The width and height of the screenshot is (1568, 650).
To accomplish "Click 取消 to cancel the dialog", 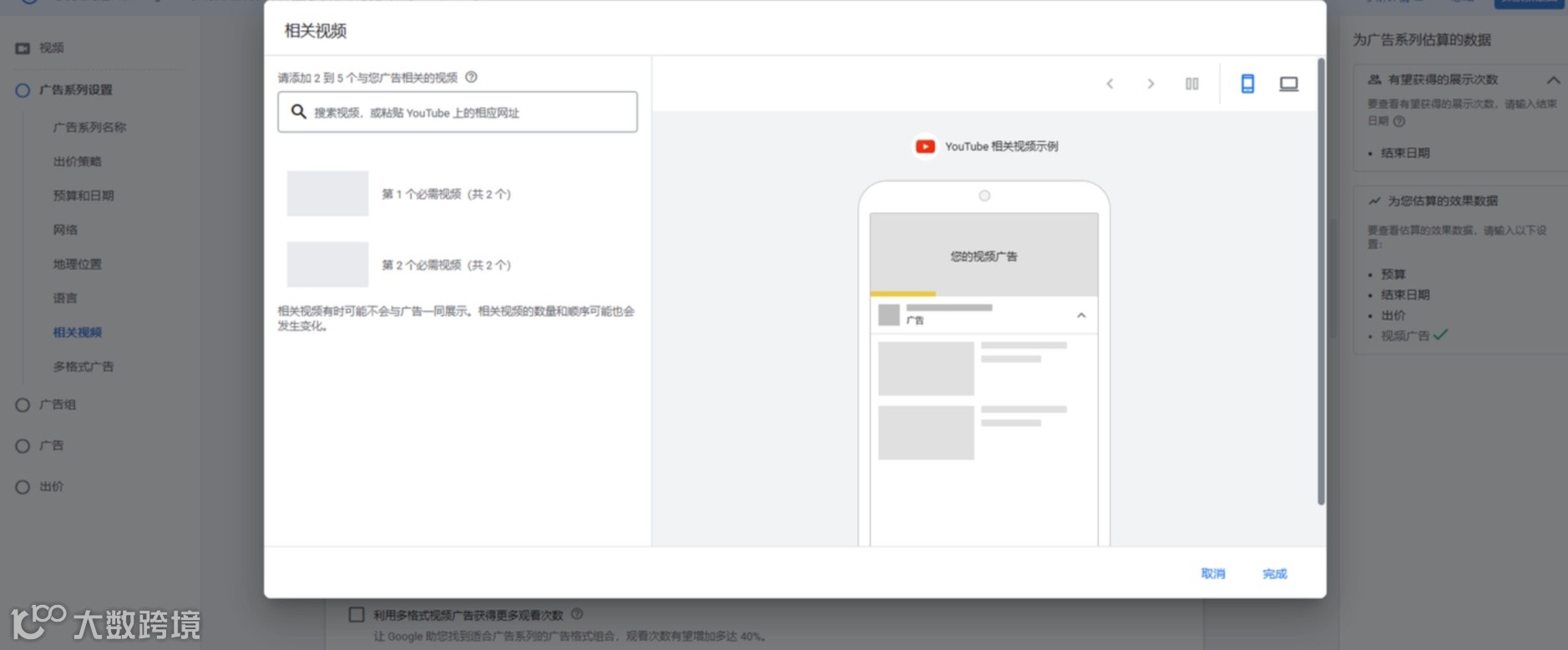I will (1213, 573).
